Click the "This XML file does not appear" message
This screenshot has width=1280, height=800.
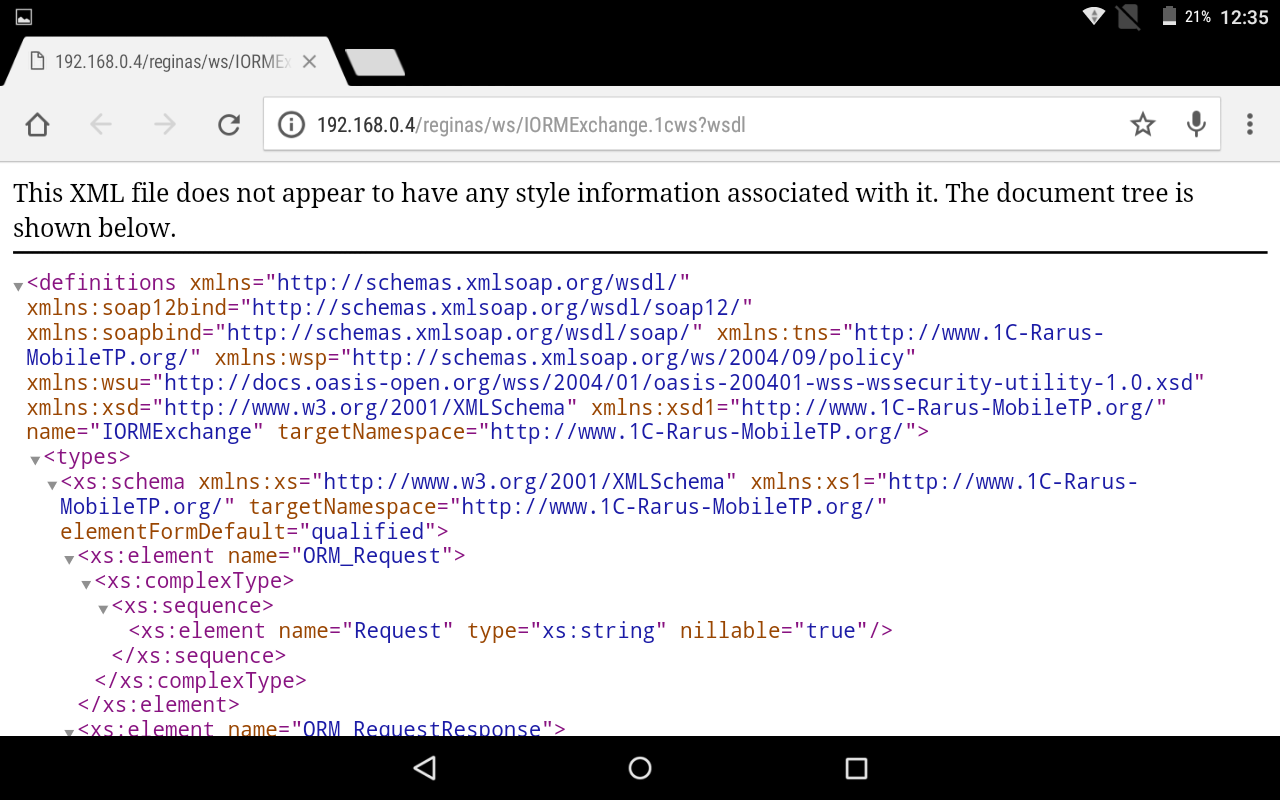click(x=603, y=210)
